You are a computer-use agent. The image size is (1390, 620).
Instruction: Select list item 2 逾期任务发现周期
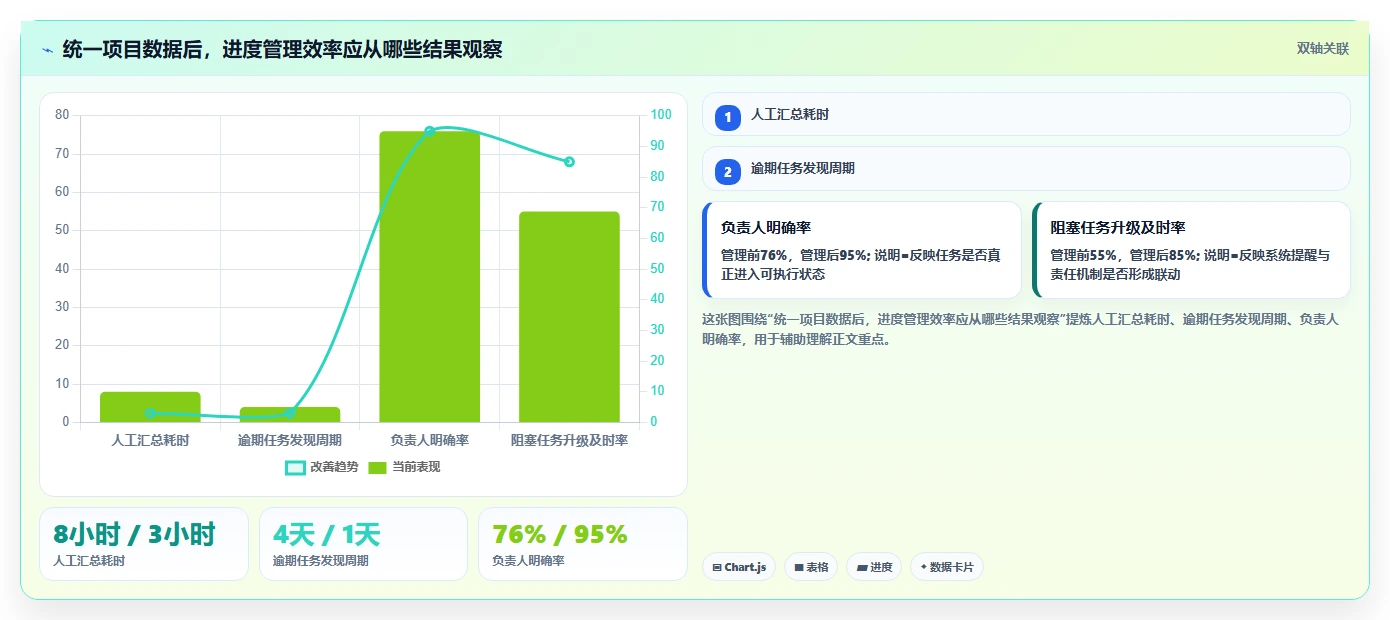1026,169
